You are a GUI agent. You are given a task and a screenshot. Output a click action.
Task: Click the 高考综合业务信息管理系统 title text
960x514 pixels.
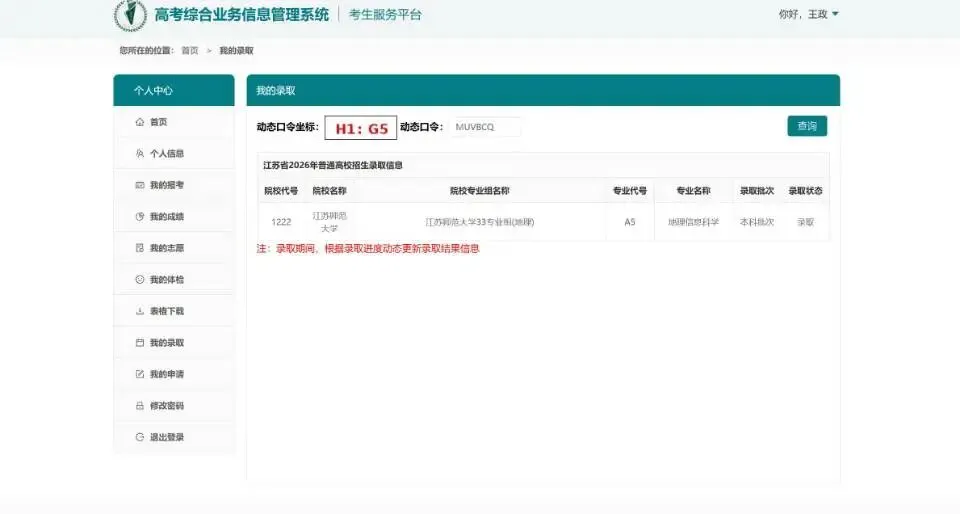point(241,15)
